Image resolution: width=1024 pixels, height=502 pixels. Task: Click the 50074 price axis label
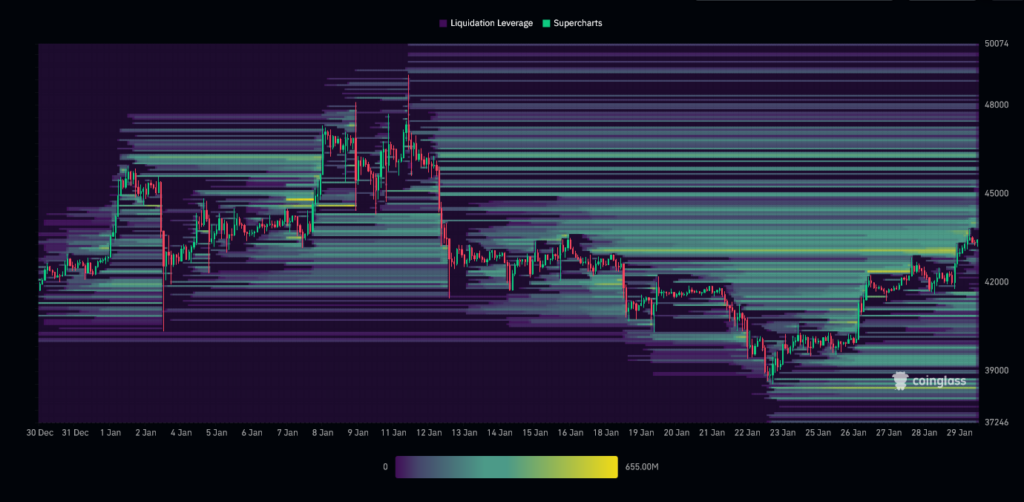pos(995,44)
